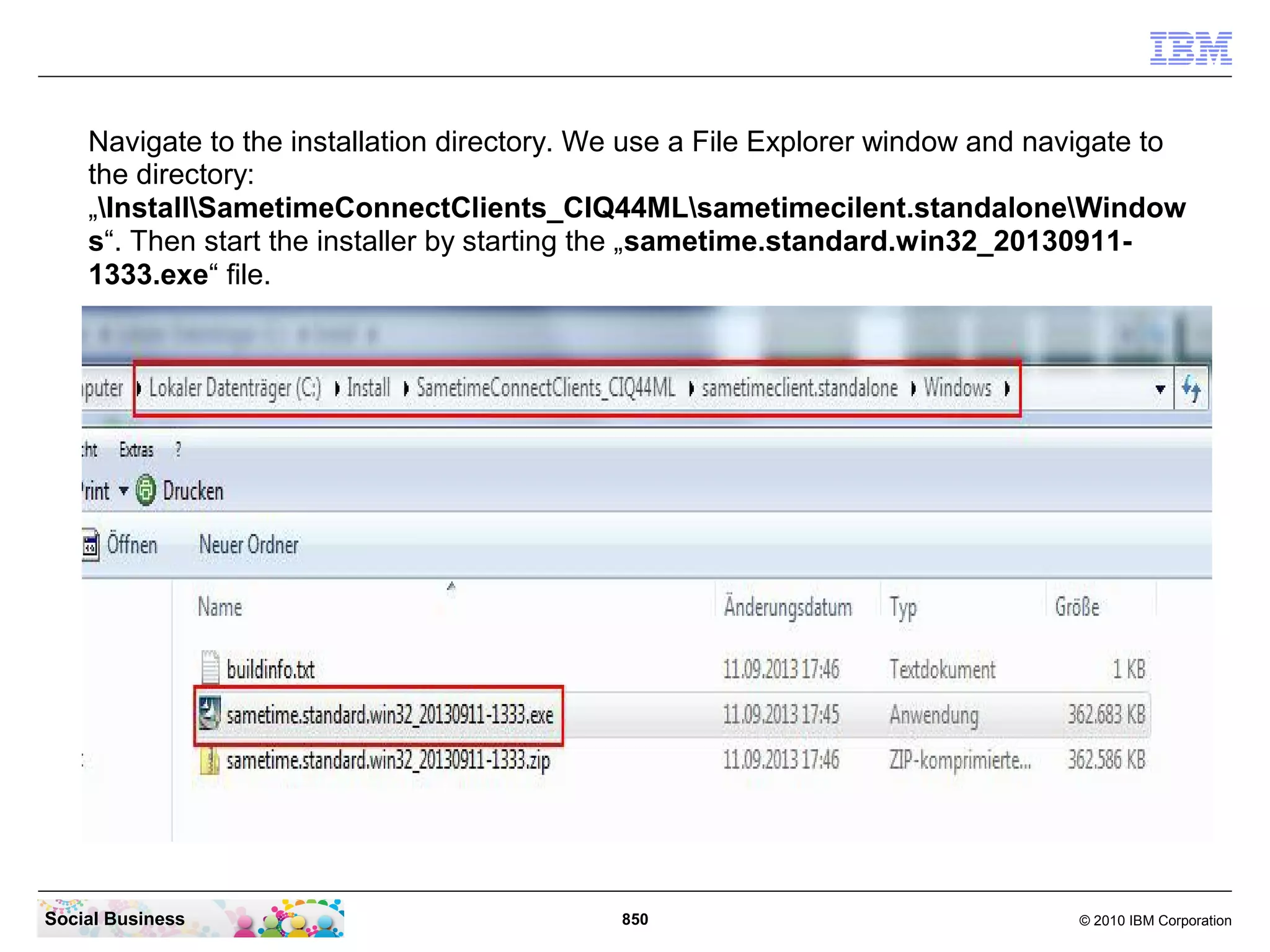Select SametimeConnectClients_CIQ44ML breadcrumb segment
The width and height of the screenshot is (1270, 952).
pos(546,388)
